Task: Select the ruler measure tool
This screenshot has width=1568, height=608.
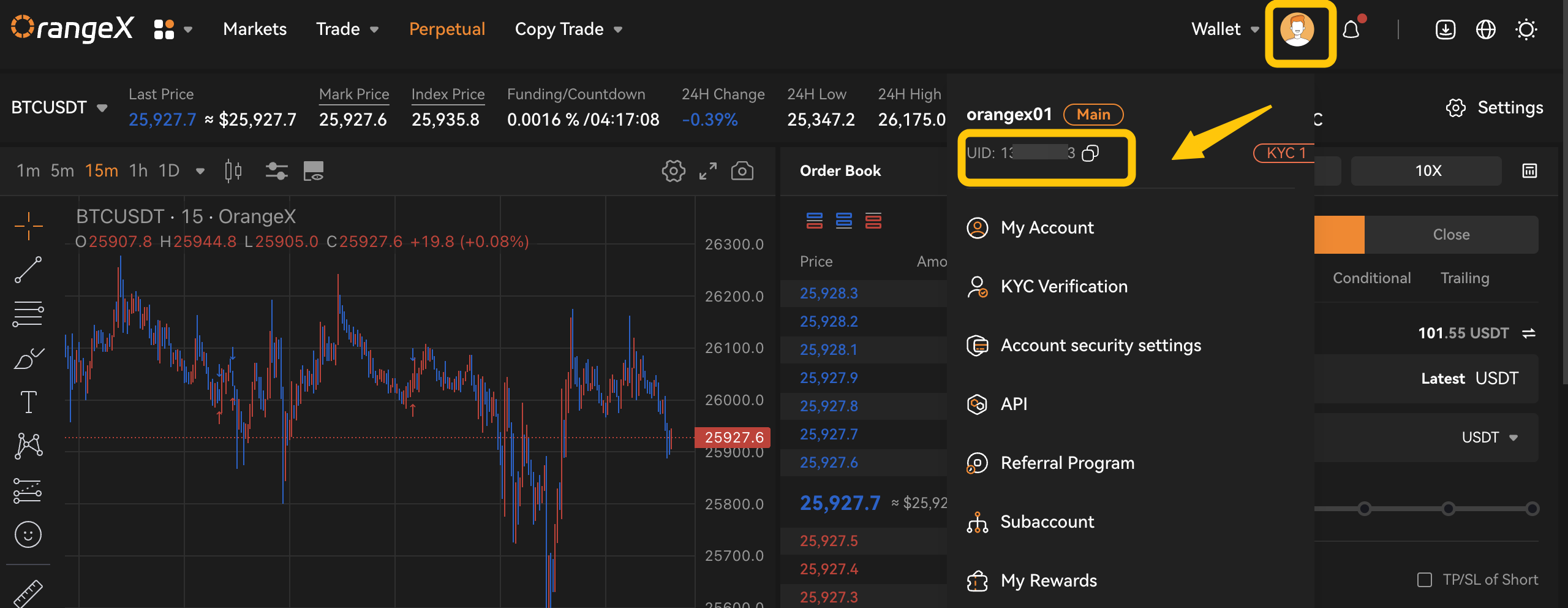Action: (x=28, y=593)
